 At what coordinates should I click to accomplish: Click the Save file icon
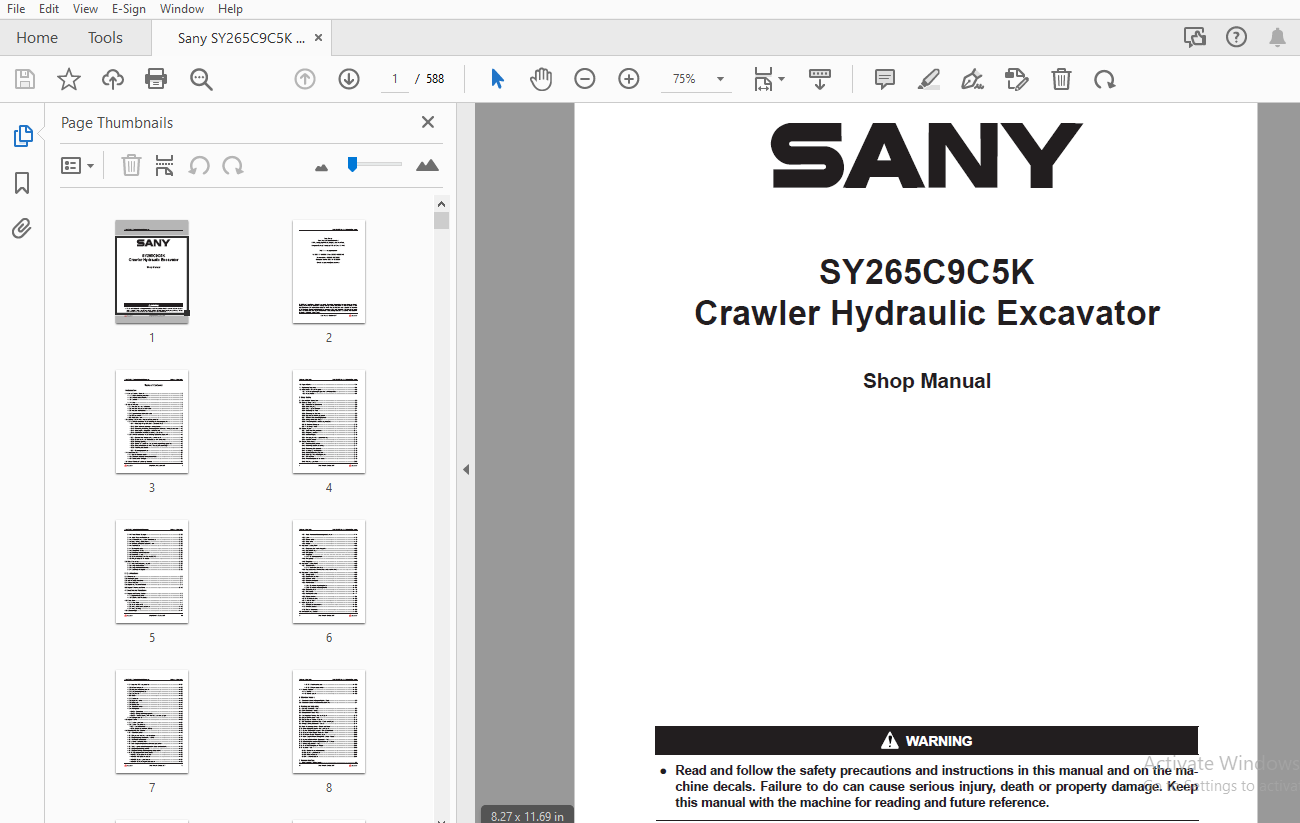click(25, 79)
